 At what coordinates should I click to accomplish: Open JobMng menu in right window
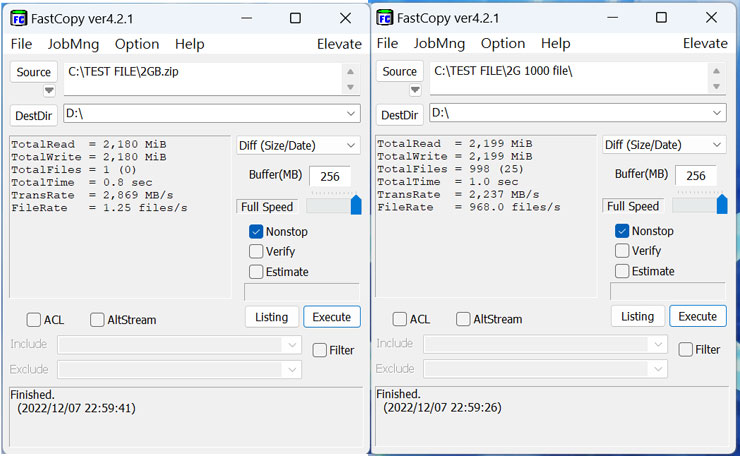tap(439, 43)
